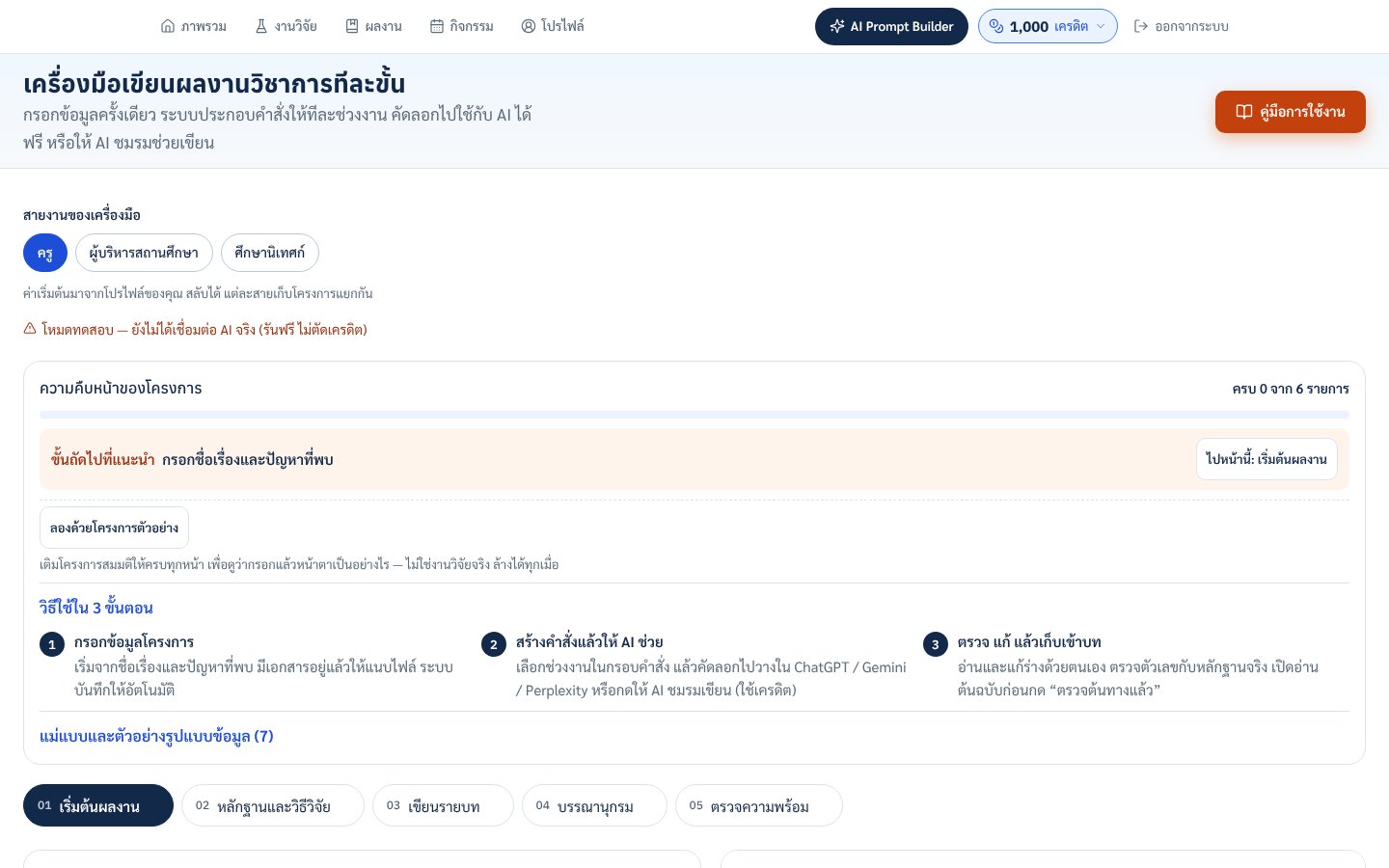
Task: Expand แม่แบบและตัวอย่างรูปแบบข้อมูล (7)
Action: 156,736
